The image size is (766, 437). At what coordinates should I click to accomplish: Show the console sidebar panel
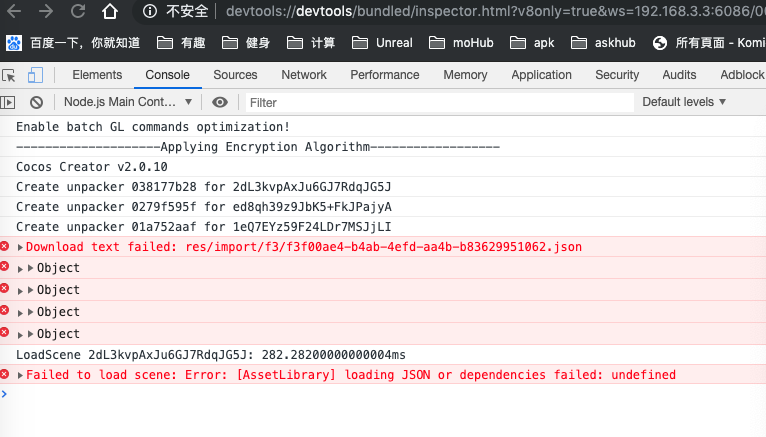(x=9, y=102)
